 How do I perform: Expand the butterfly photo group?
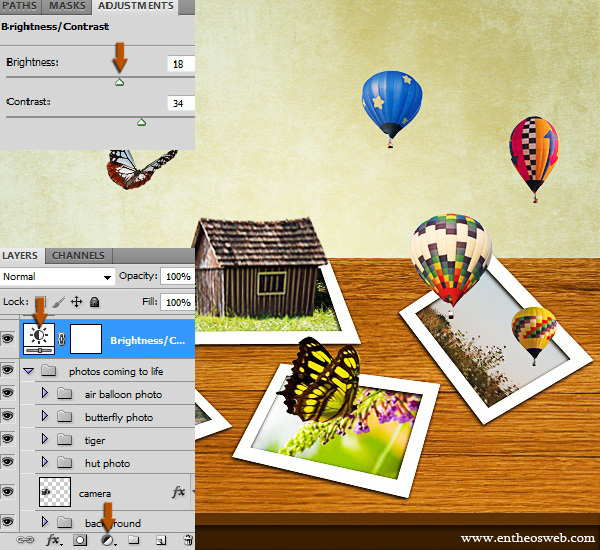[45, 416]
